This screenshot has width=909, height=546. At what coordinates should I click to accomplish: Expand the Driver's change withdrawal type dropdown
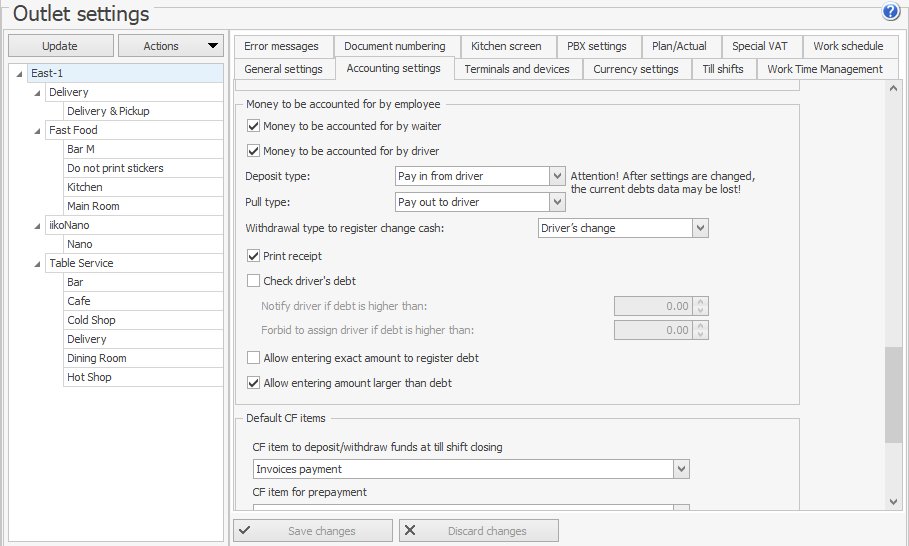(x=700, y=228)
